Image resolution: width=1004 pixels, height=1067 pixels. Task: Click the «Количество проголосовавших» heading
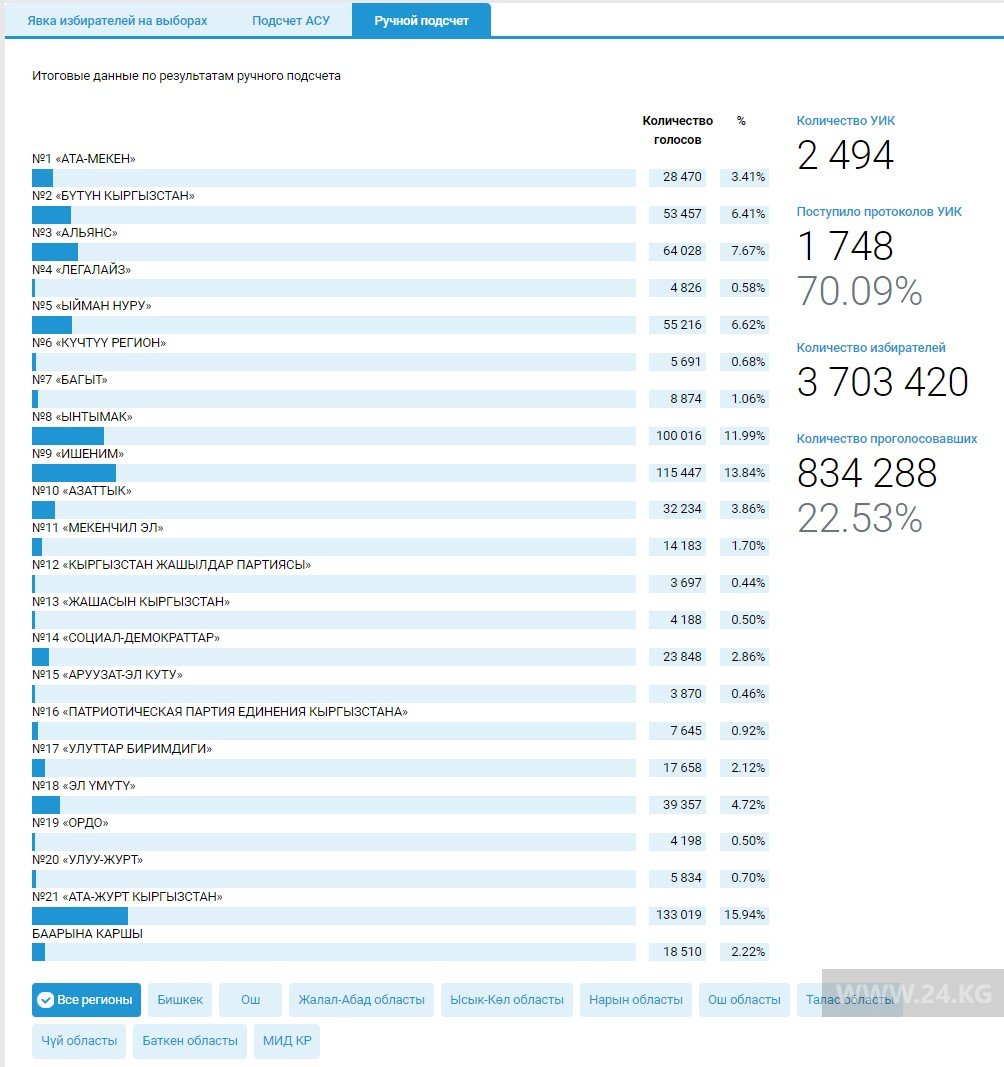pos(887,439)
